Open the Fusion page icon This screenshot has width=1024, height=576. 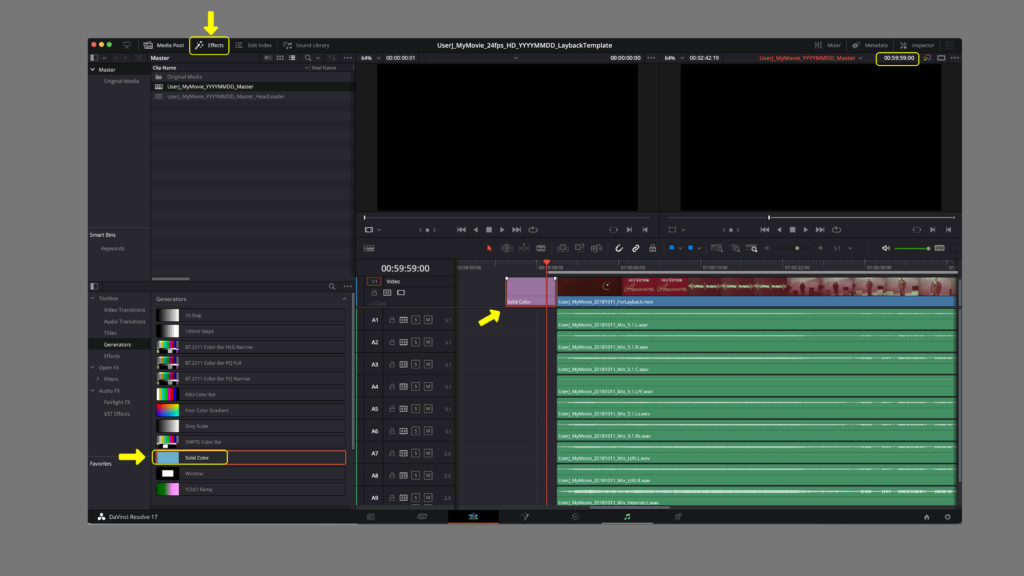click(524, 517)
